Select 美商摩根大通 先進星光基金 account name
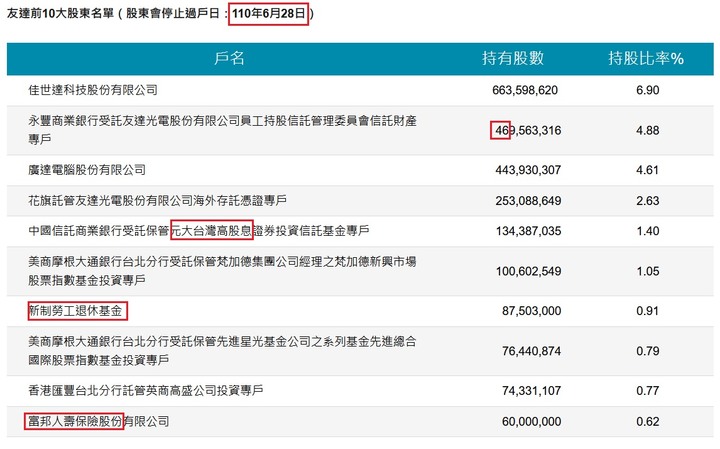This screenshot has height=449, width=720. (x=223, y=351)
